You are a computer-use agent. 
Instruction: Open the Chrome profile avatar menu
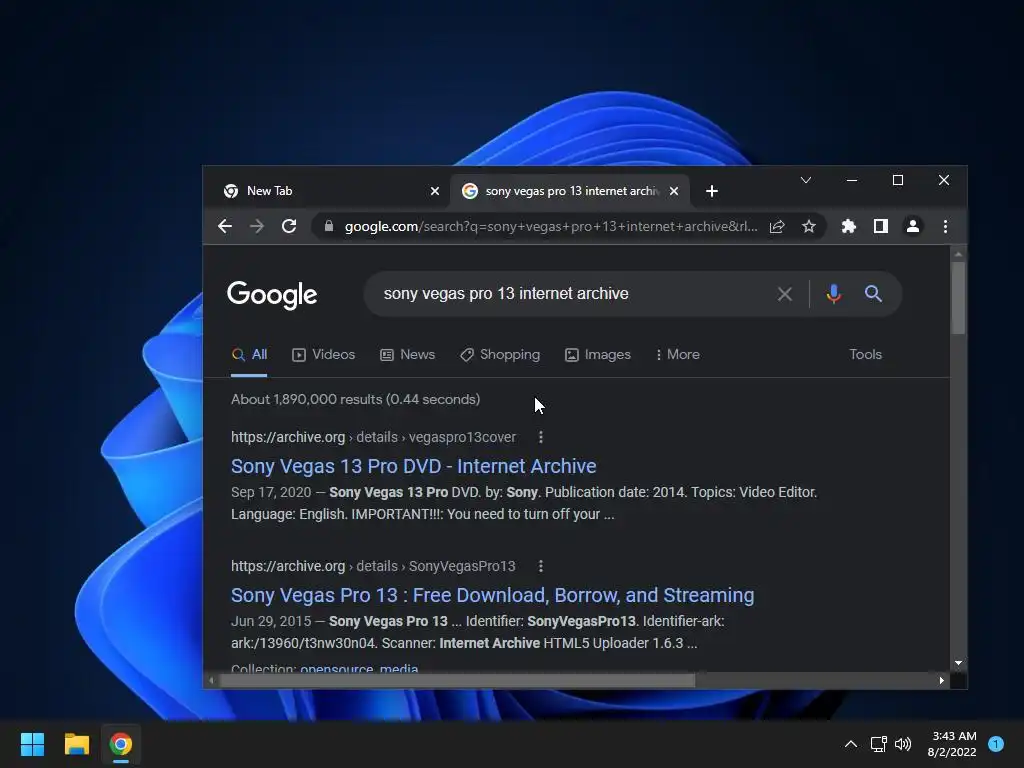point(913,227)
